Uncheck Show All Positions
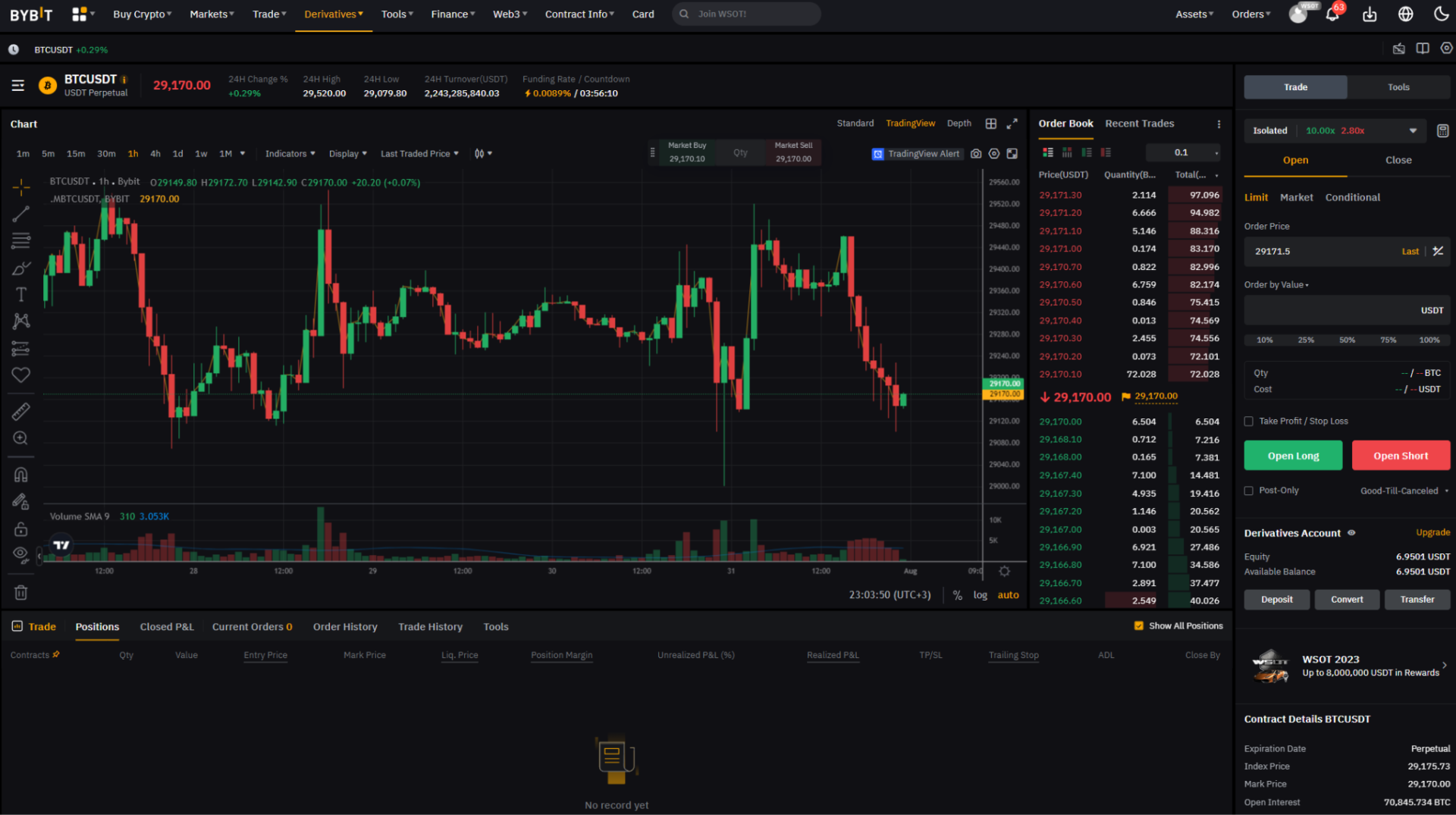This screenshot has height=815, width=1456. click(1138, 625)
